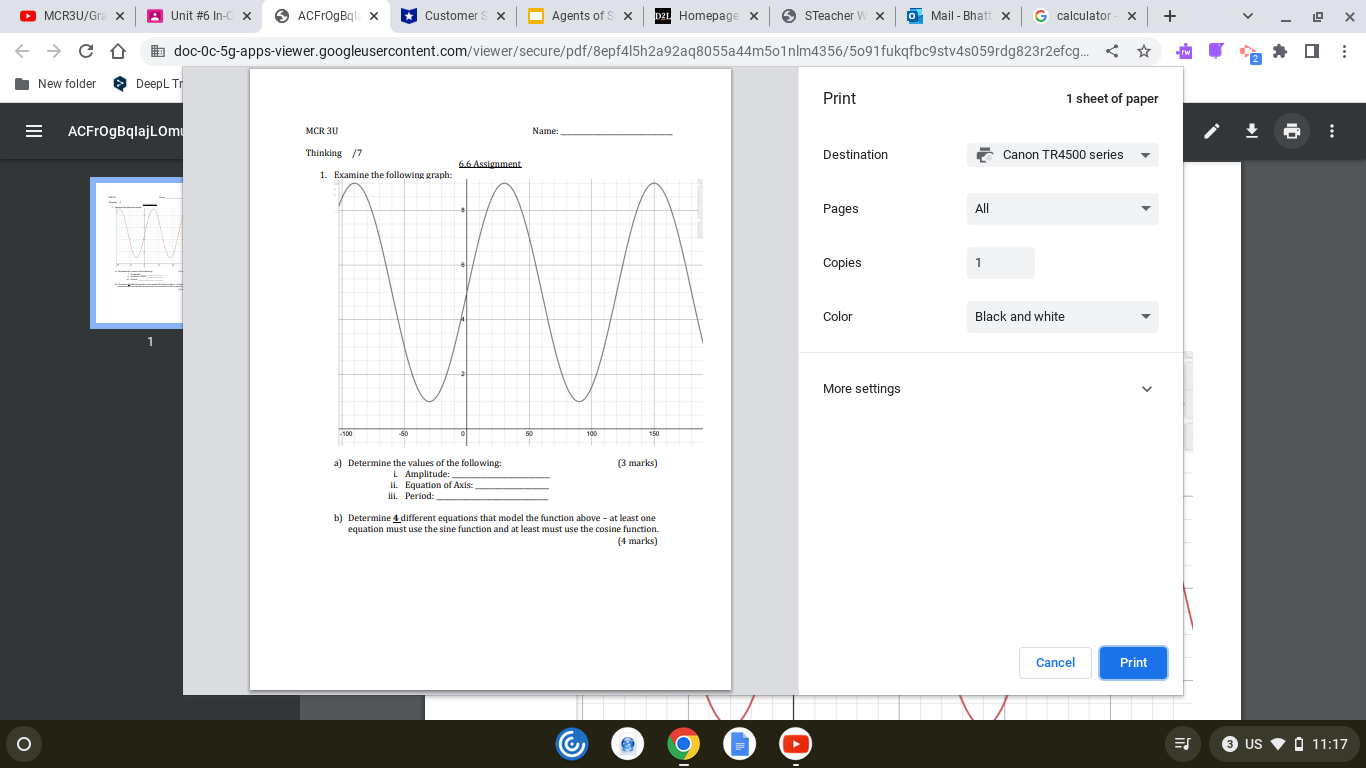This screenshot has width=1366, height=768.
Task: Cancel the print dialog
Action: (x=1055, y=663)
